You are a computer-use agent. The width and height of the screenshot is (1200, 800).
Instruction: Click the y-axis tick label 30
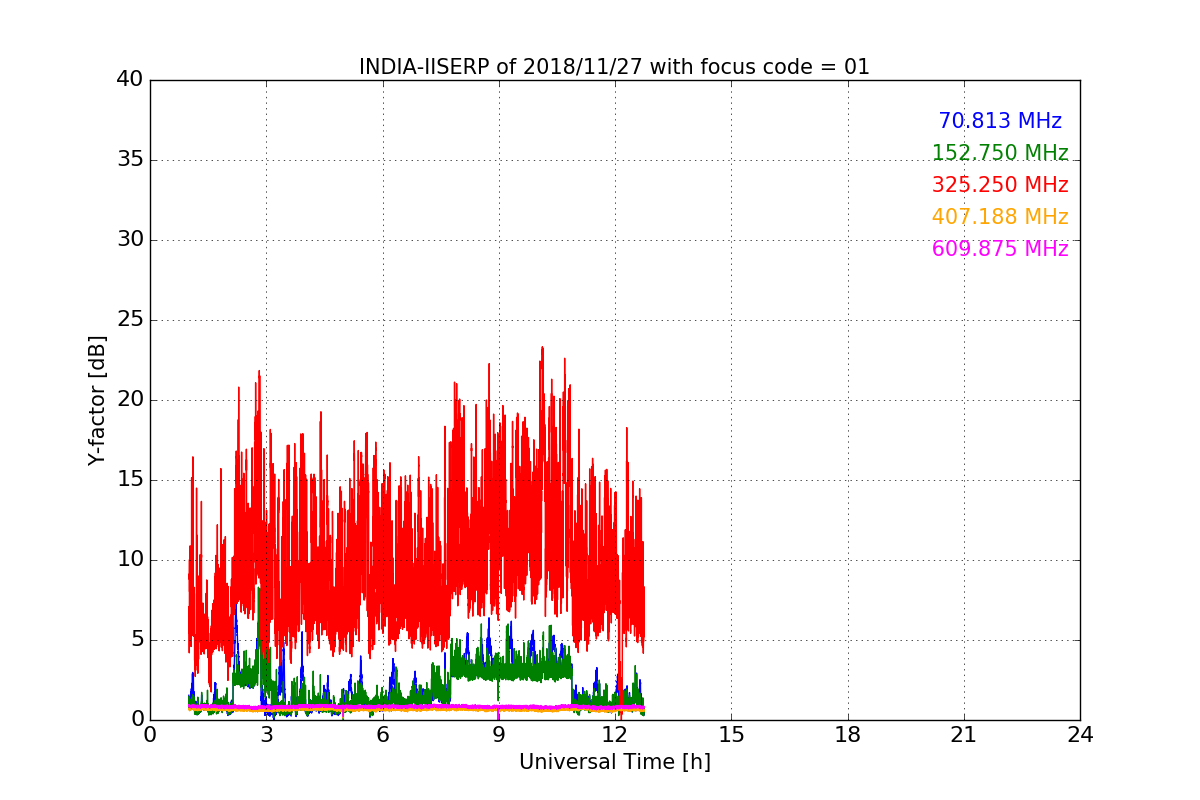(x=129, y=240)
